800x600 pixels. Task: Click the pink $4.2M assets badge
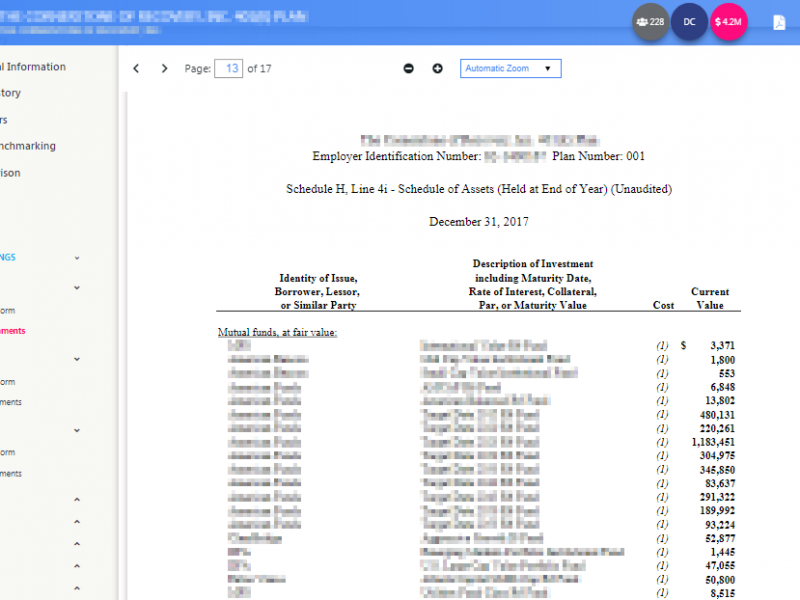[x=728, y=22]
